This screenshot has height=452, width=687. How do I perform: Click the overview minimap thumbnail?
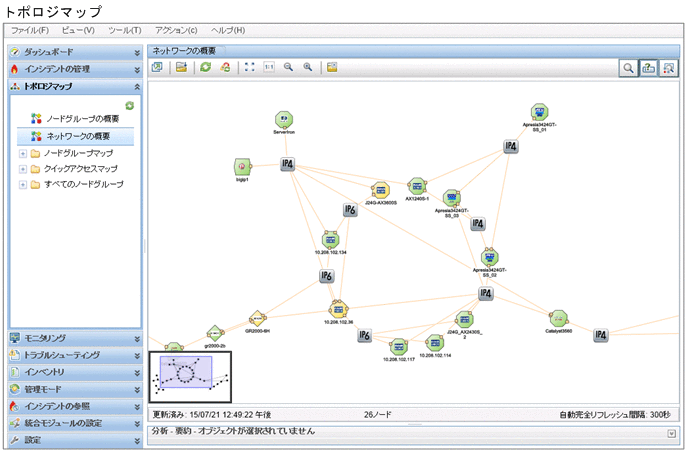[x=190, y=377]
